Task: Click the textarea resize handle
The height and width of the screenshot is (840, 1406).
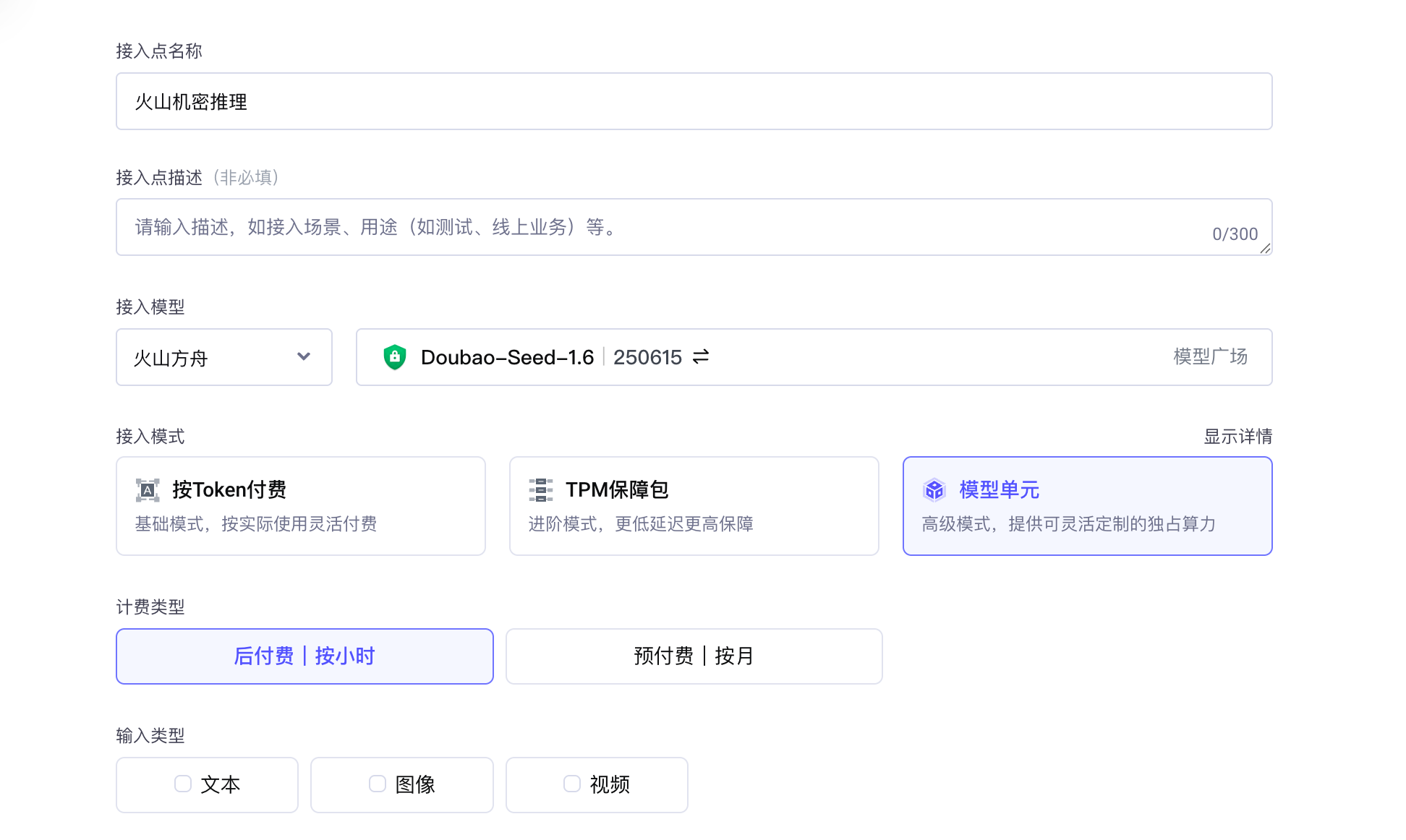Action: click(1265, 249)
